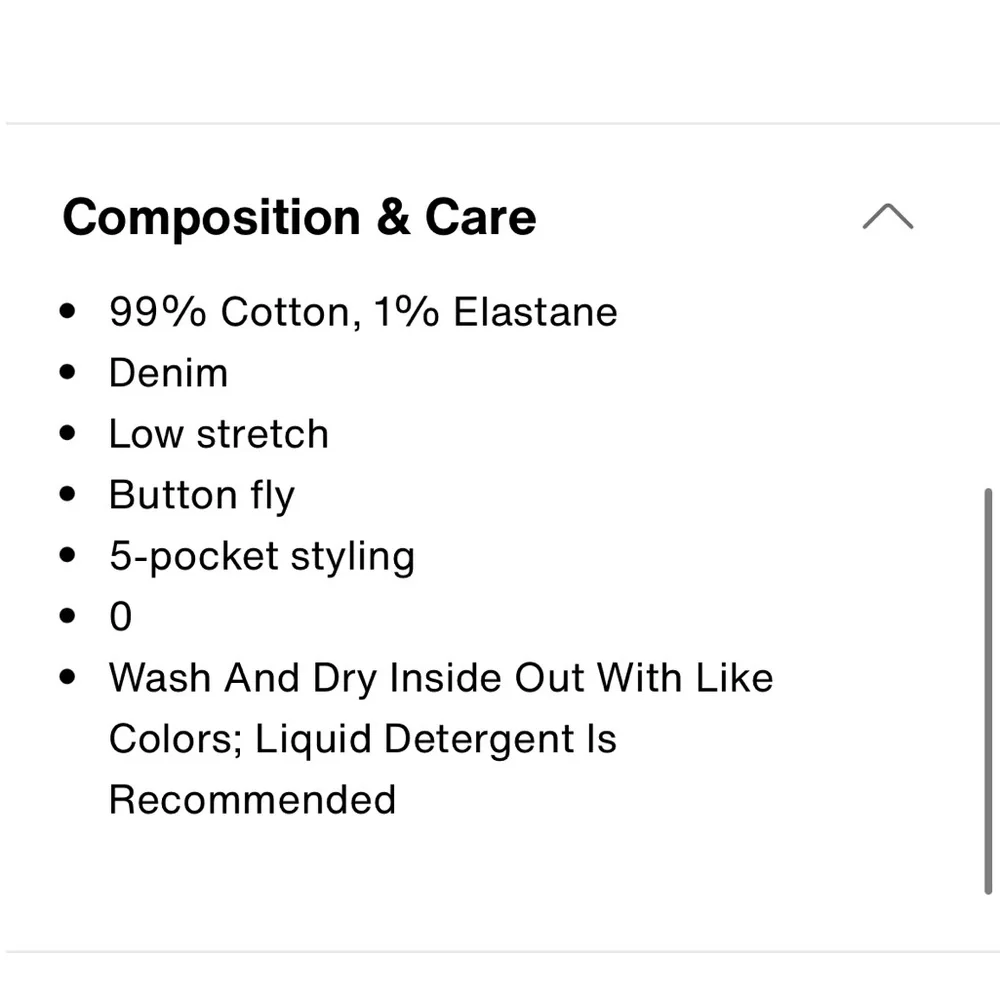Click the word Elastane
The image size is (1000, 1000).
(535, 312)
